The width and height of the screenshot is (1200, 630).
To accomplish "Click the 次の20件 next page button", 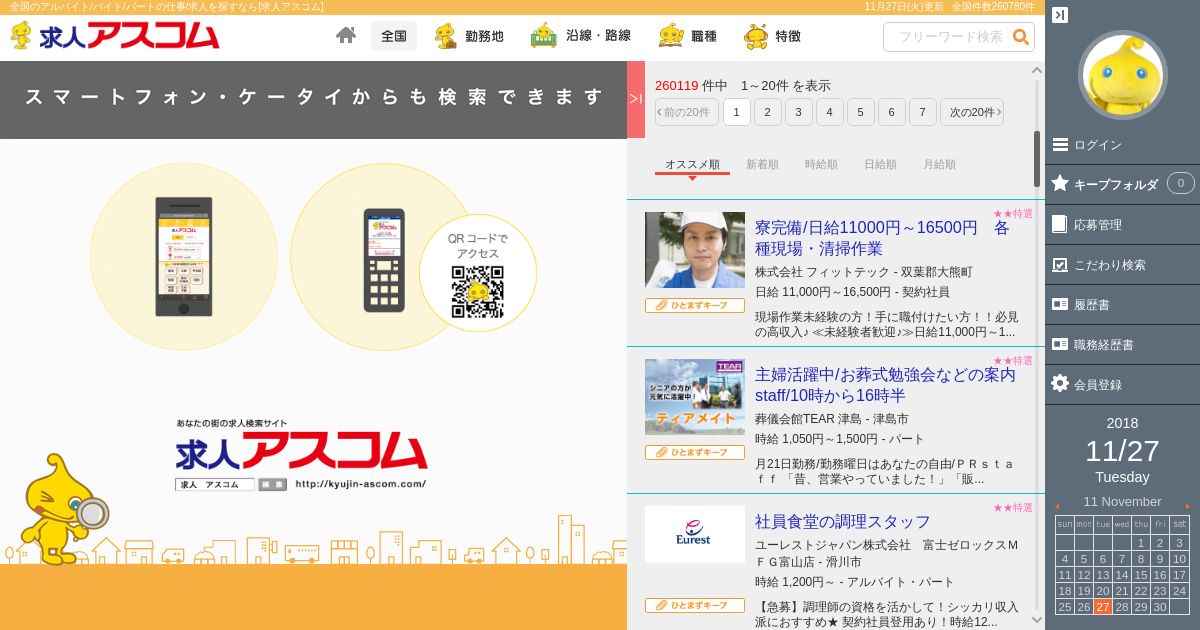I will [972, 112].
